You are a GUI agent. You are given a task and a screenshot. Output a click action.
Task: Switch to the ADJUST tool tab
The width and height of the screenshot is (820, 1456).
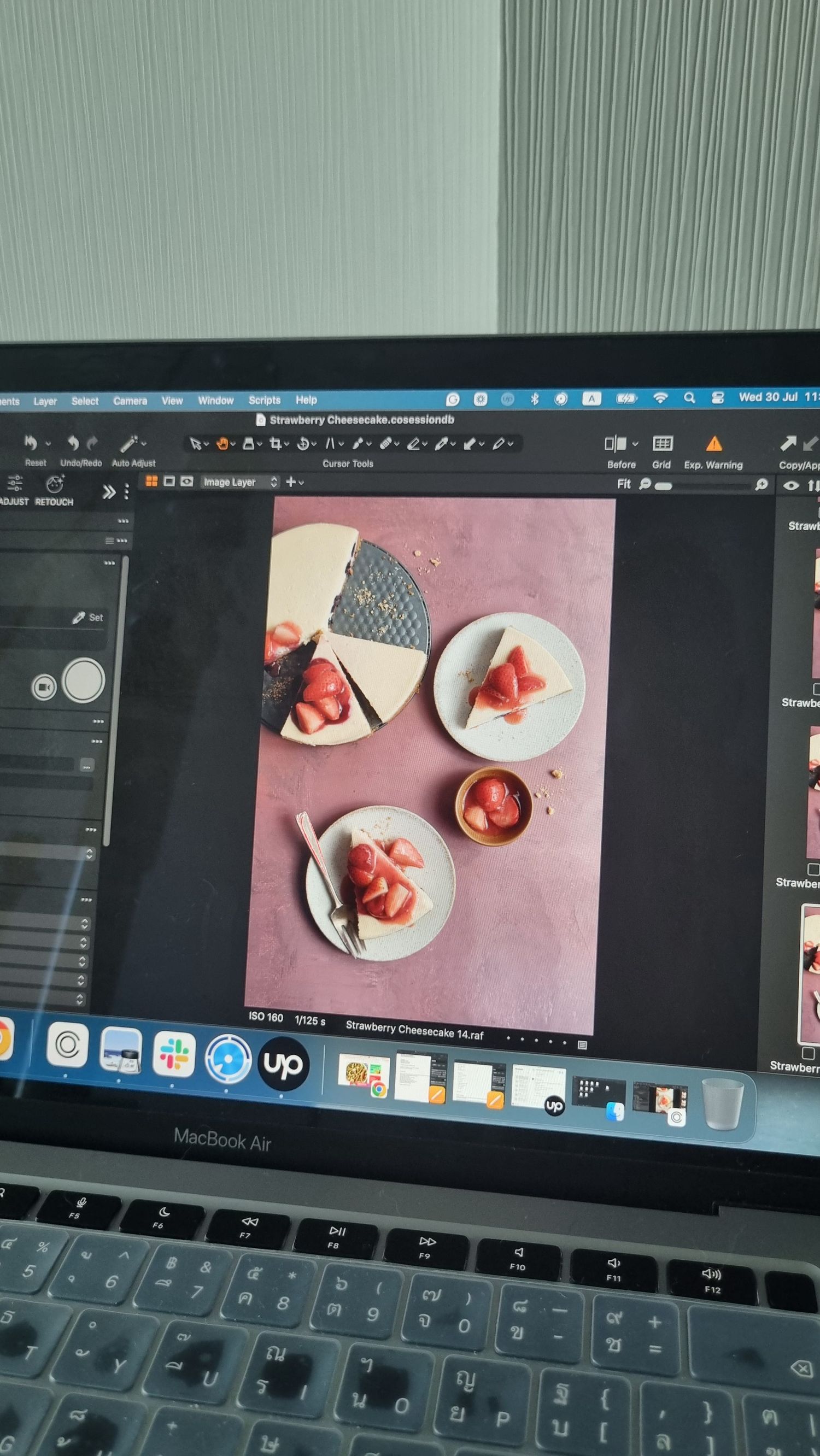click(14, 491)
